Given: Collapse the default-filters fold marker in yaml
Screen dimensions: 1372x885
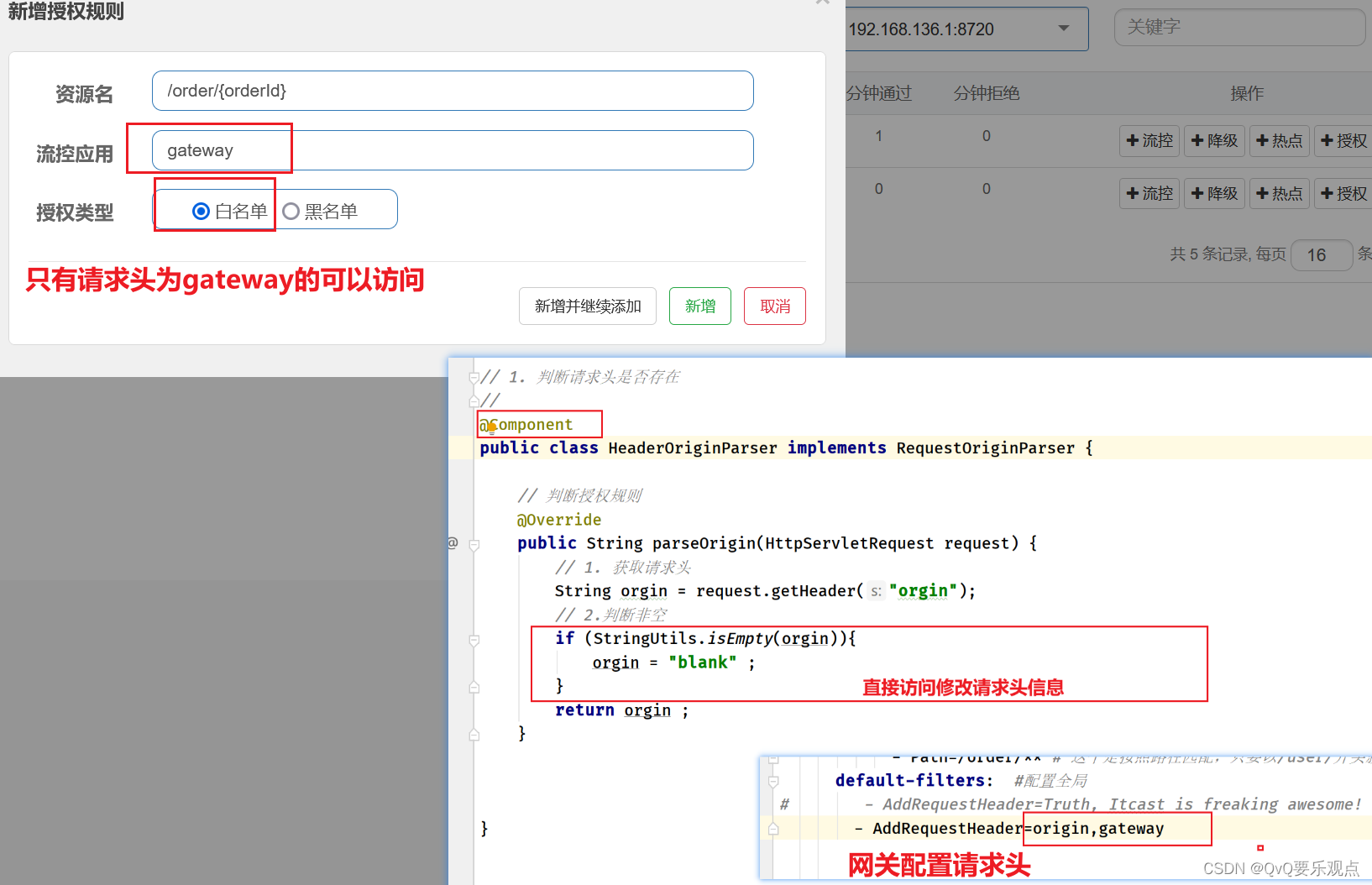Looking at the screenshot, I should tap(773, 781).
